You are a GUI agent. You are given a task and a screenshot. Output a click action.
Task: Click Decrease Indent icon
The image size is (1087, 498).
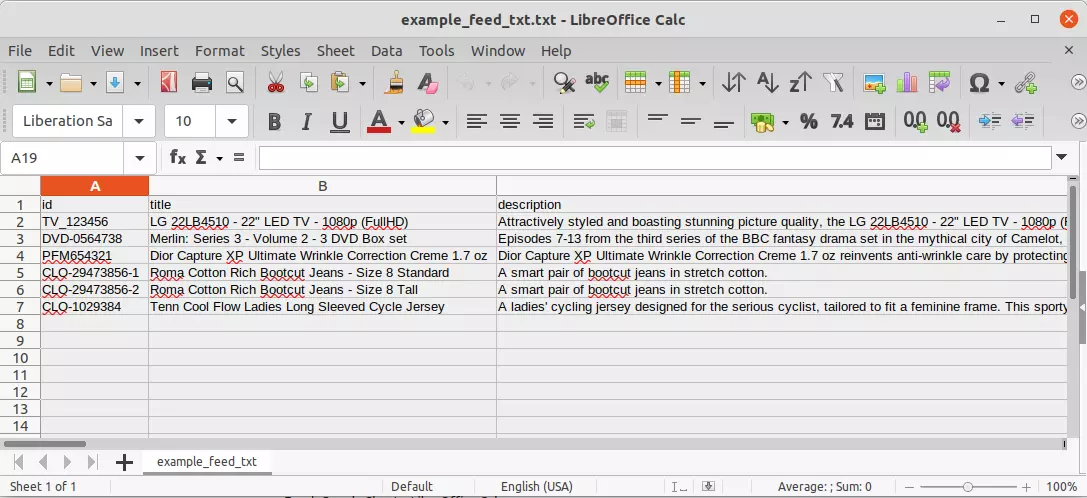pos(1023,121)
